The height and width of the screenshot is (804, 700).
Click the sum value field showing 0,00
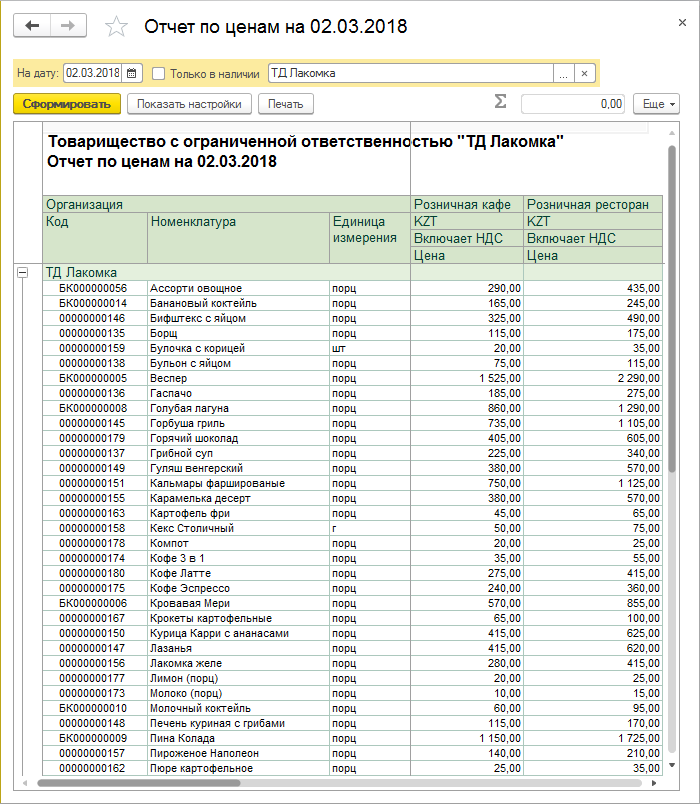coord(573,103)
